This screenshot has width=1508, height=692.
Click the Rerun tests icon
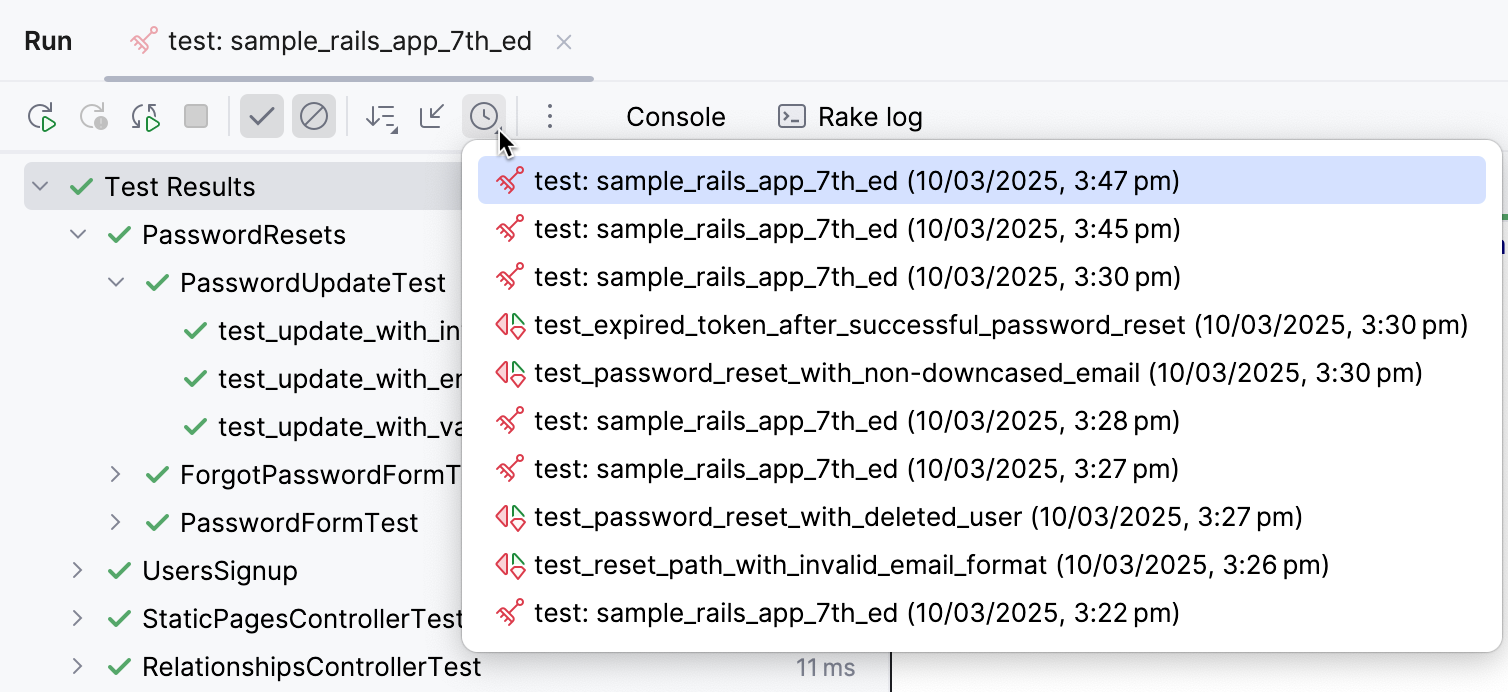(42, 116)
